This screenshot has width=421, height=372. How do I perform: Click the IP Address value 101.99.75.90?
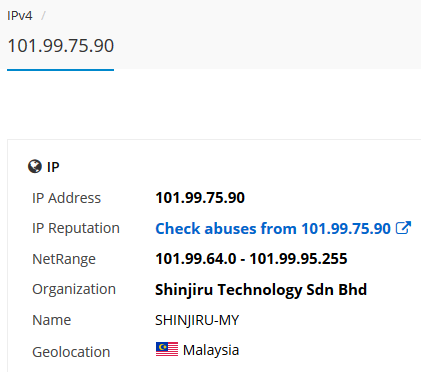click(200, 198)
